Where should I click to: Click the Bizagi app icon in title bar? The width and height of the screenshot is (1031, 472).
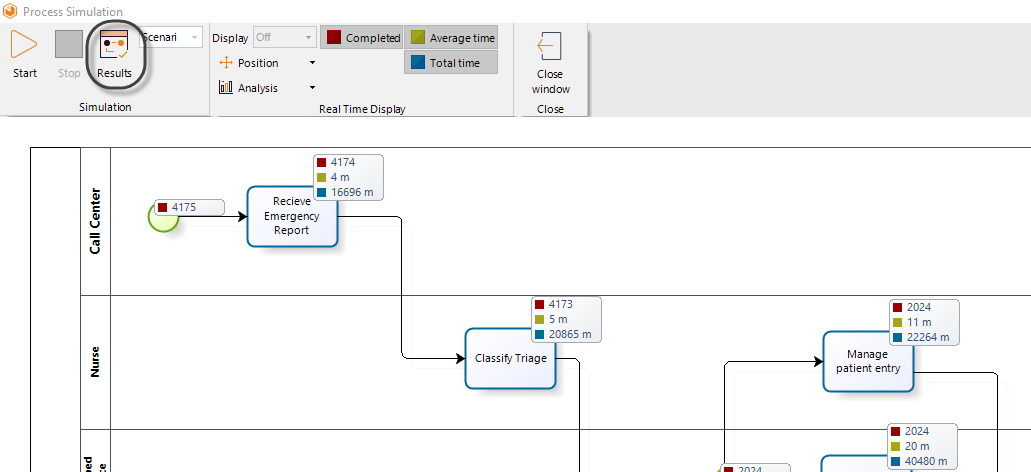[10, 11]
